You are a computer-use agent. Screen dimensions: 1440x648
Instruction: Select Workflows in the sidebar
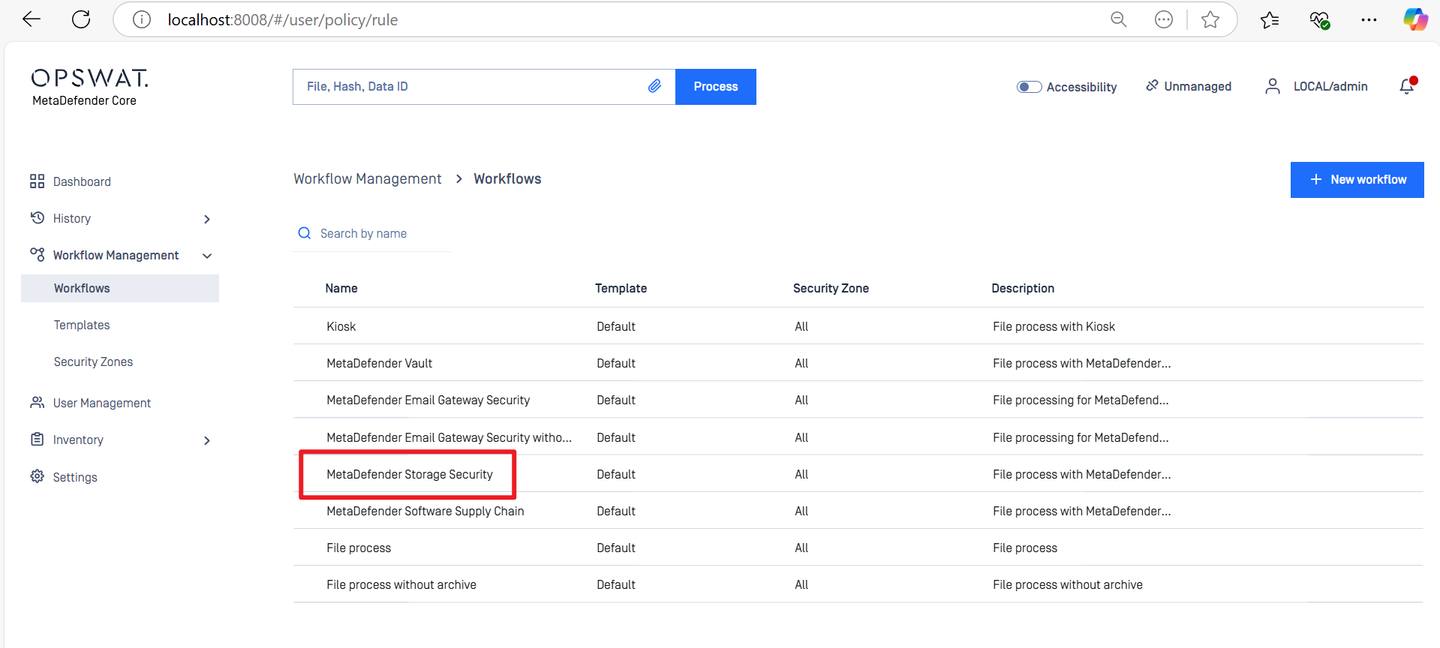[x=120, y=288]
